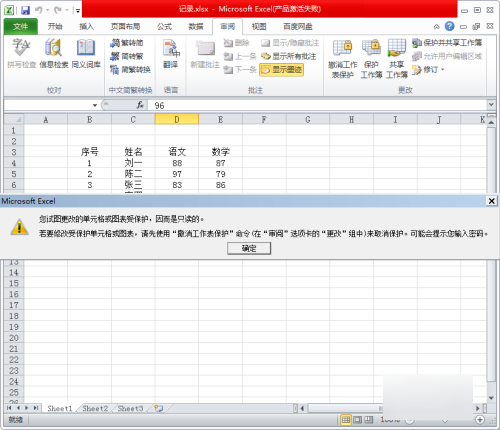Click Delete comment (删除) icon
500x430 pixels.
pos(236,43)
